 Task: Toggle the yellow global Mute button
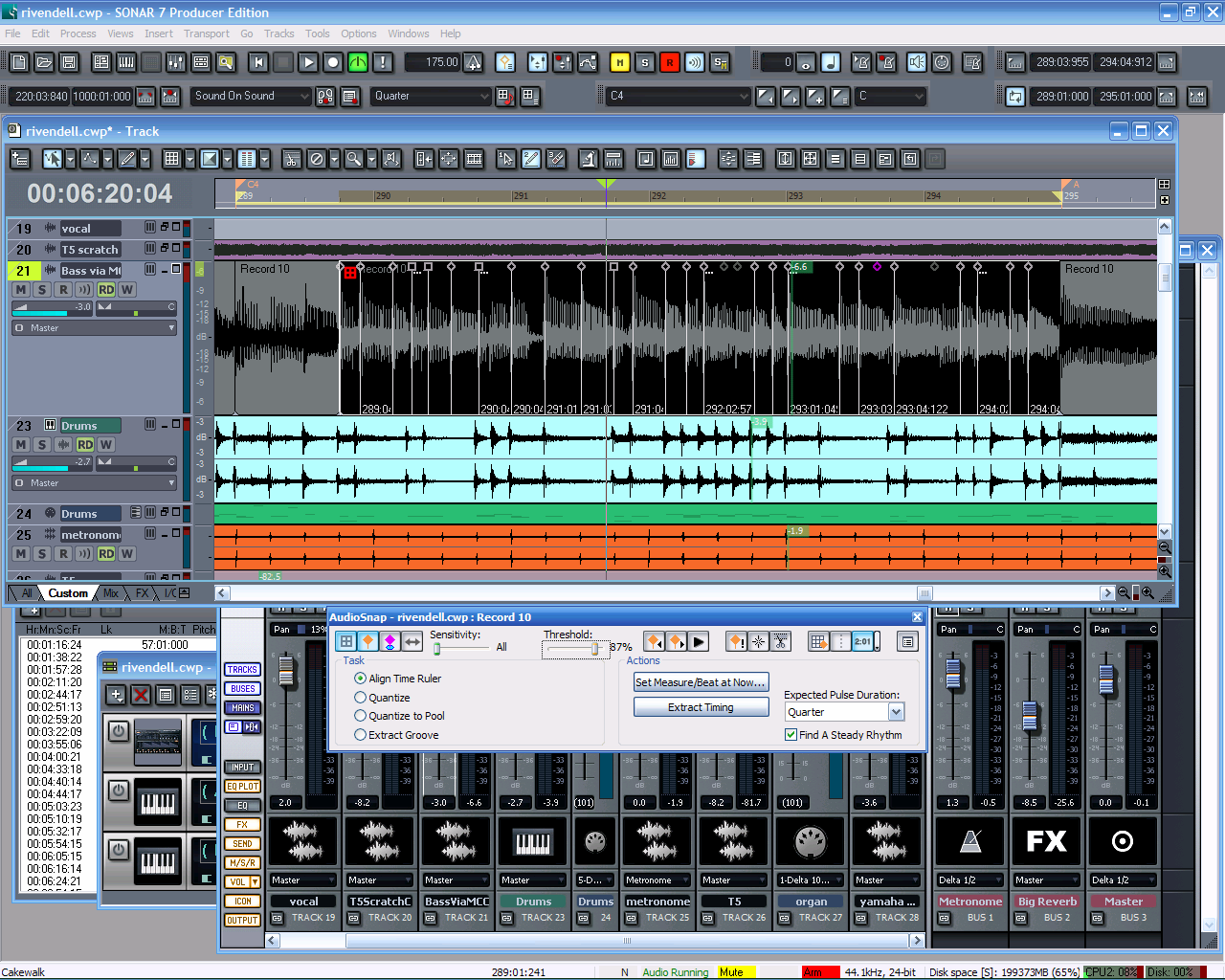click(x=620, y=62)
